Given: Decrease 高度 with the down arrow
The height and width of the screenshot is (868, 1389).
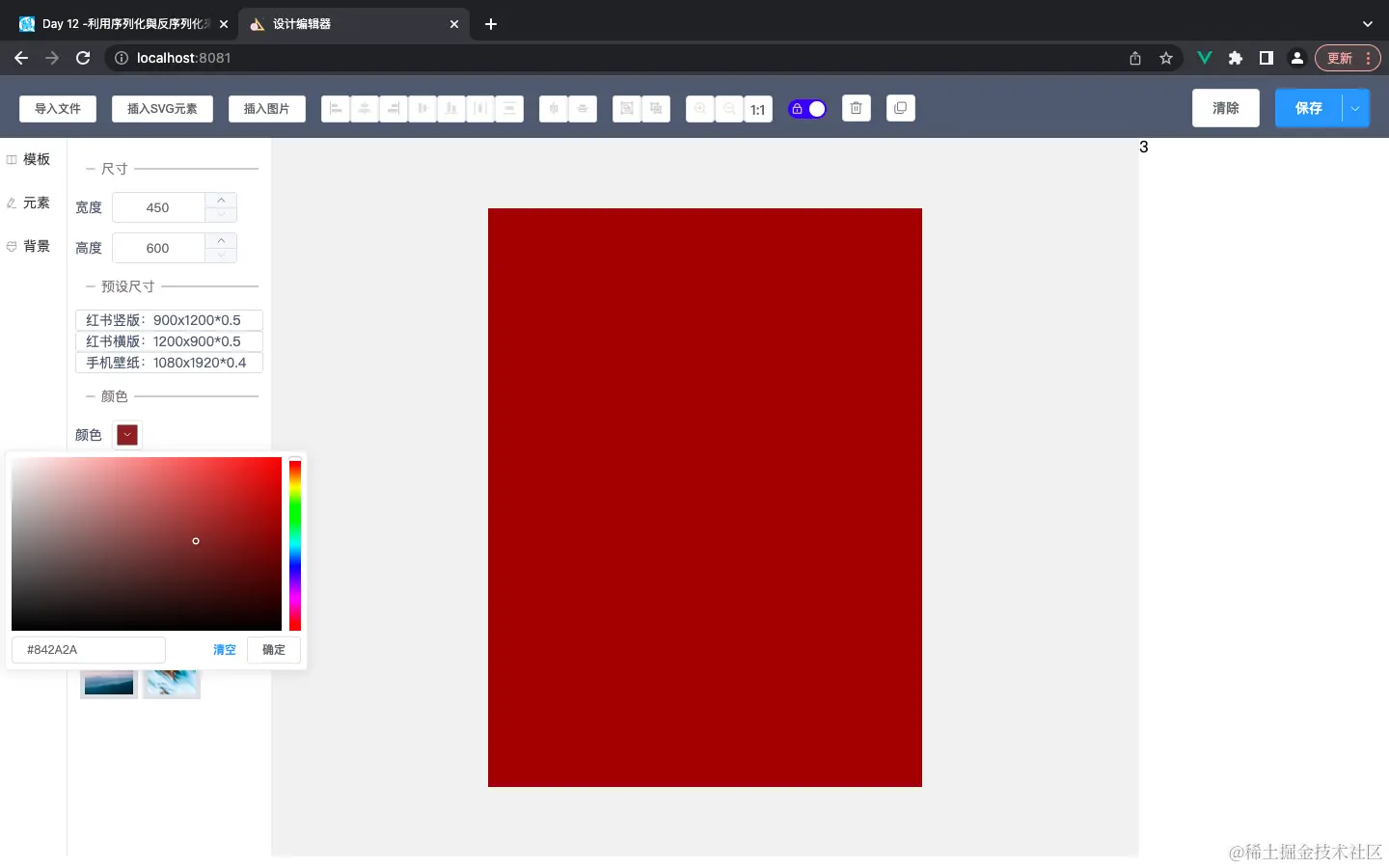Looking at the screenshot, I should pyautogui.click(x=221, y=255).
